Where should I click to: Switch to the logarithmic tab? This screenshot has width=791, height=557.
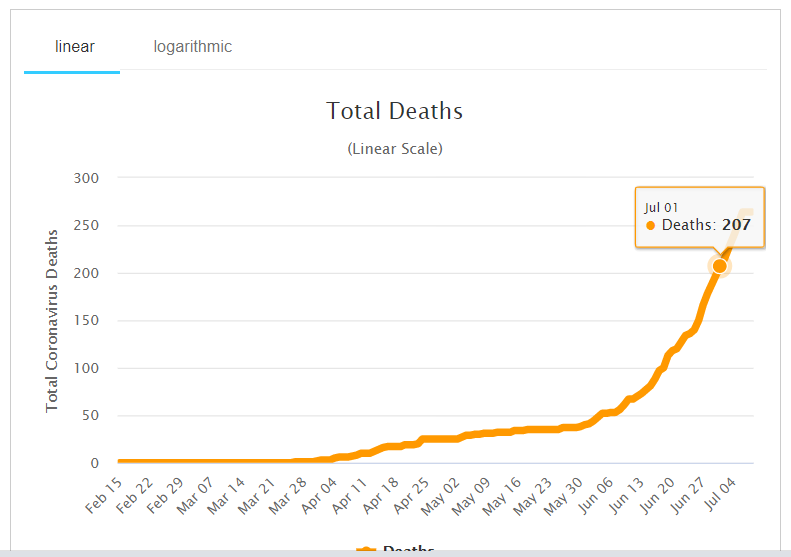point(192,47)
